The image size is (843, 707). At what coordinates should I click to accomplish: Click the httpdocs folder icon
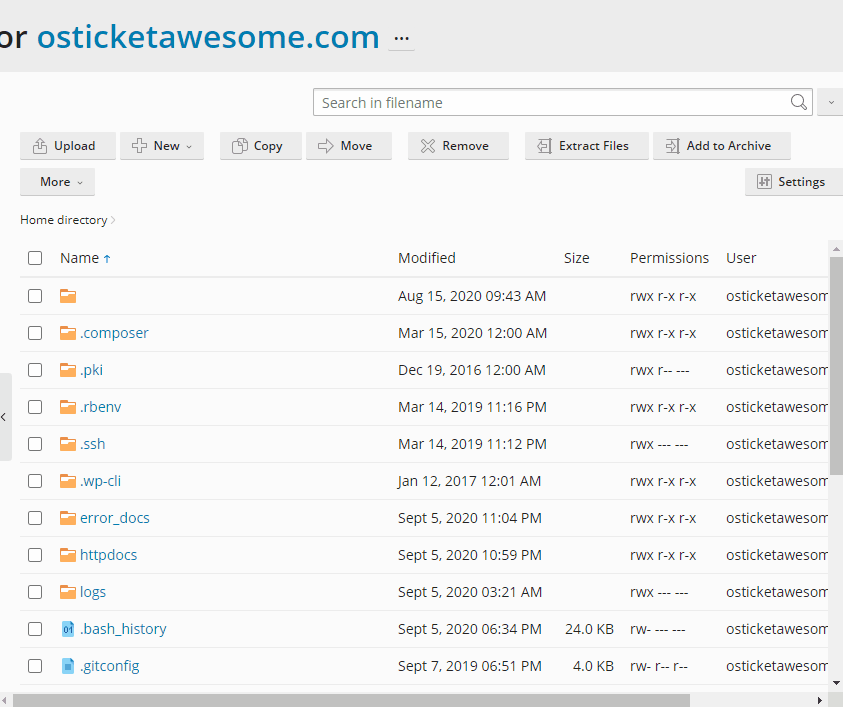click(68, 555)
